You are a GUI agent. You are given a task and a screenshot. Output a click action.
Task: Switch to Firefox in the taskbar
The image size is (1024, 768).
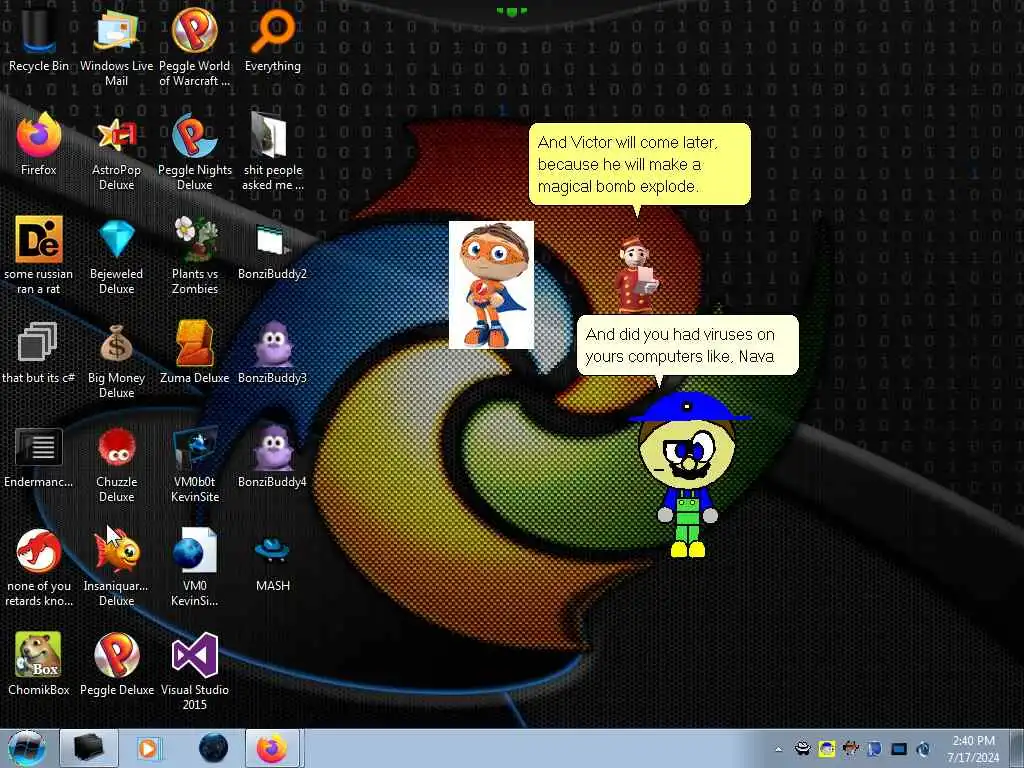click(272, 748)
